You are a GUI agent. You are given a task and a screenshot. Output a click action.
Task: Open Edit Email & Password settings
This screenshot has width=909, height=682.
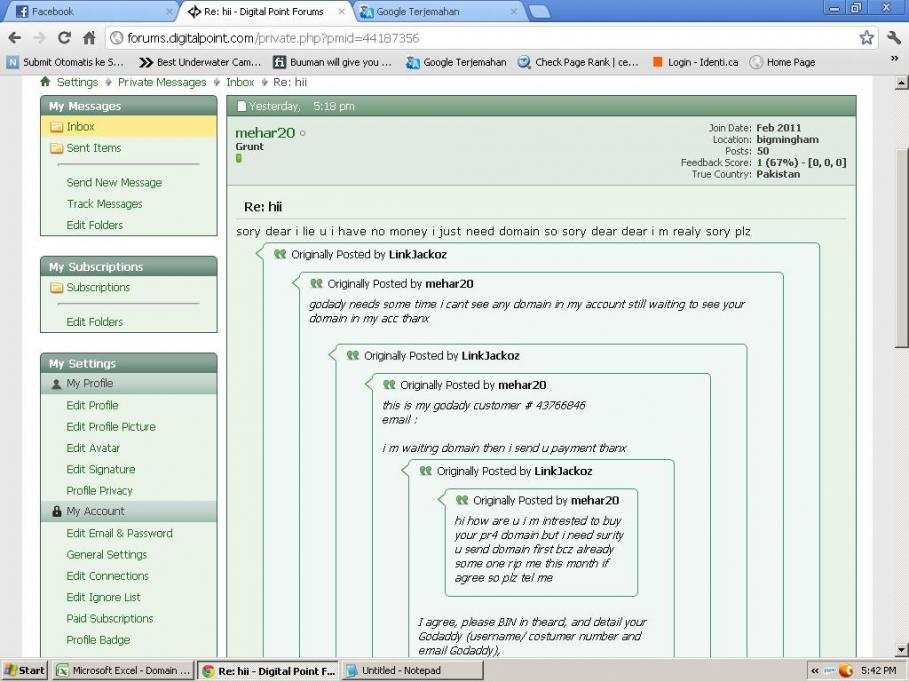119,534
